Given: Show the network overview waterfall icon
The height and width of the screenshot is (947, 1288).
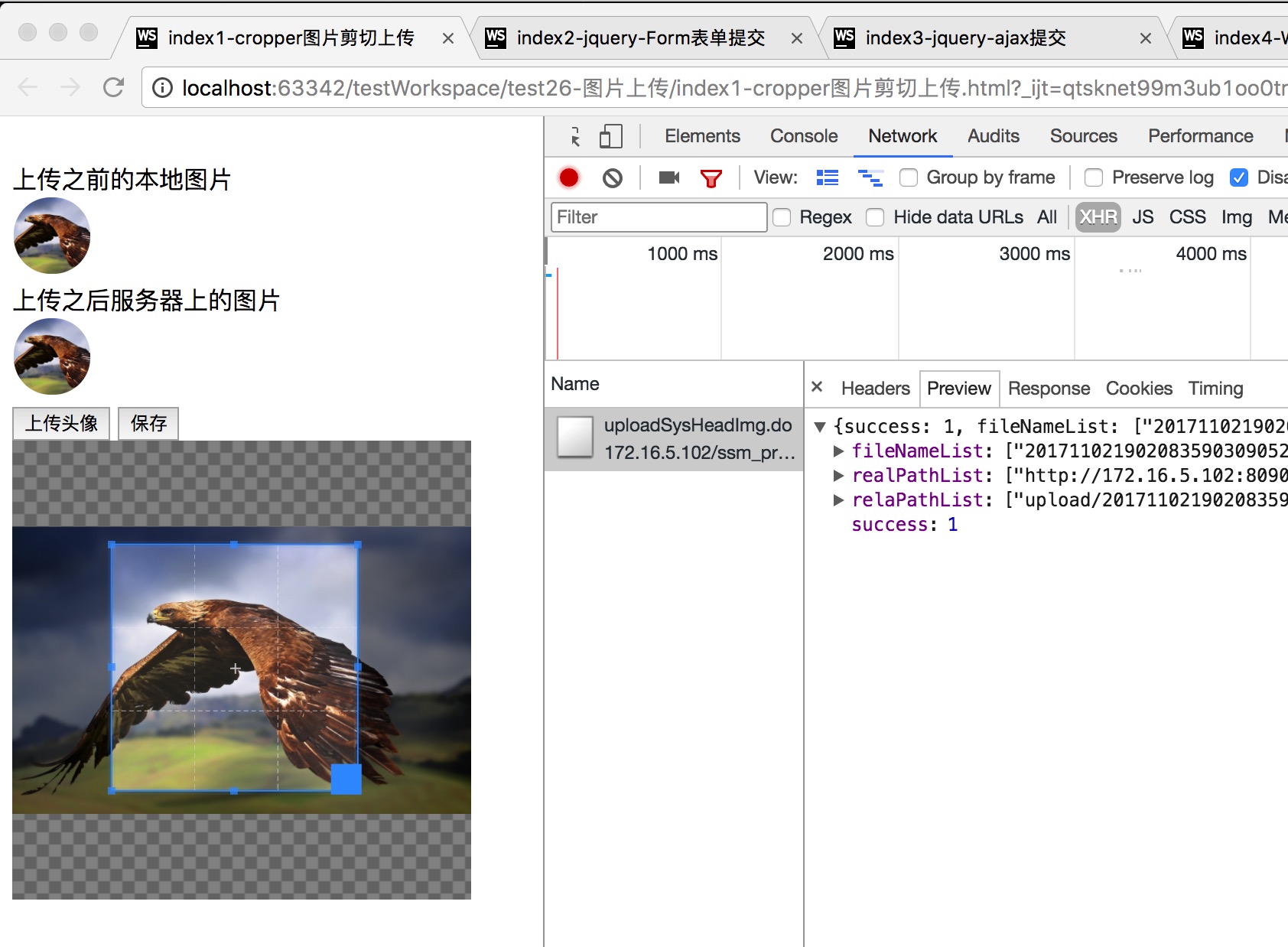Looking at the screenshot, I should (870, 178).
